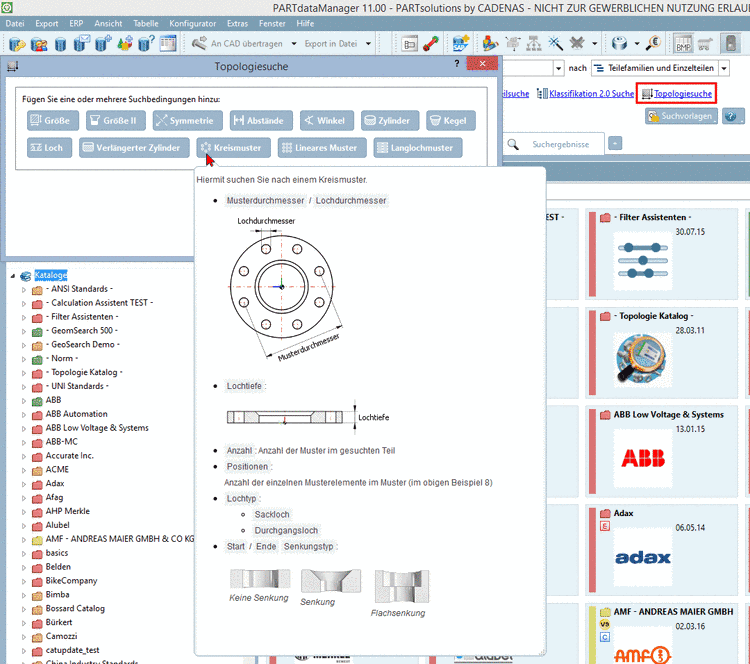Open the Datei menu
This screenshot has width=750, height=664.
coord(15,23)
